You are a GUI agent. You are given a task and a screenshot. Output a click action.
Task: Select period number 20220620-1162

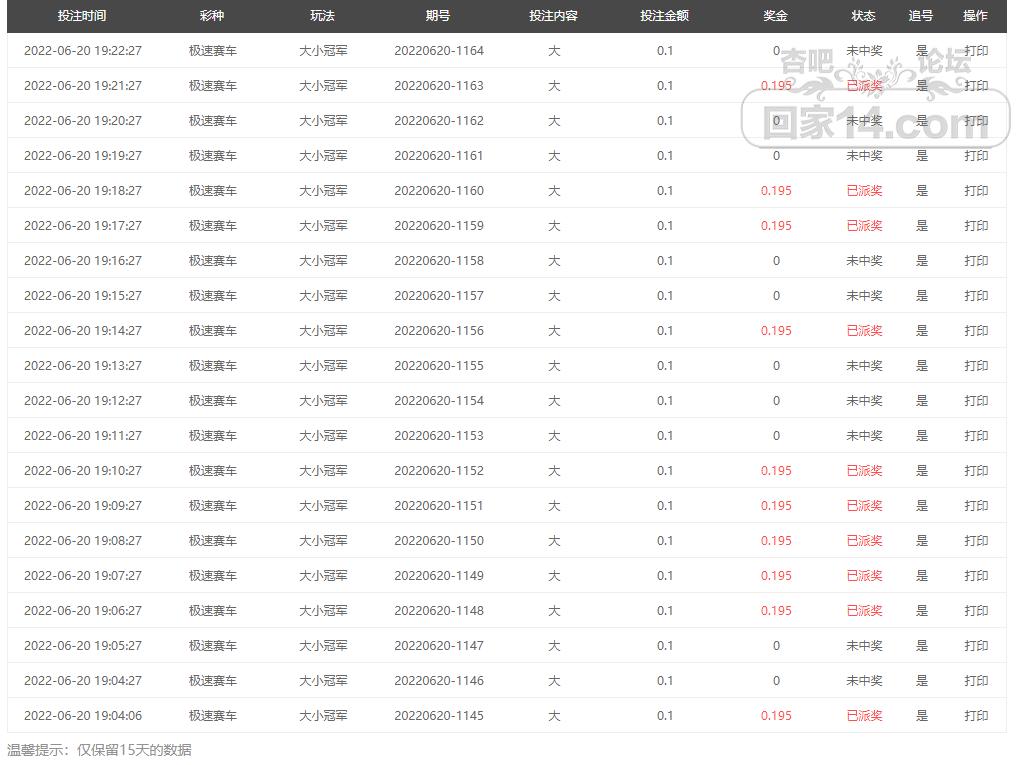click(x=439, y=120)
